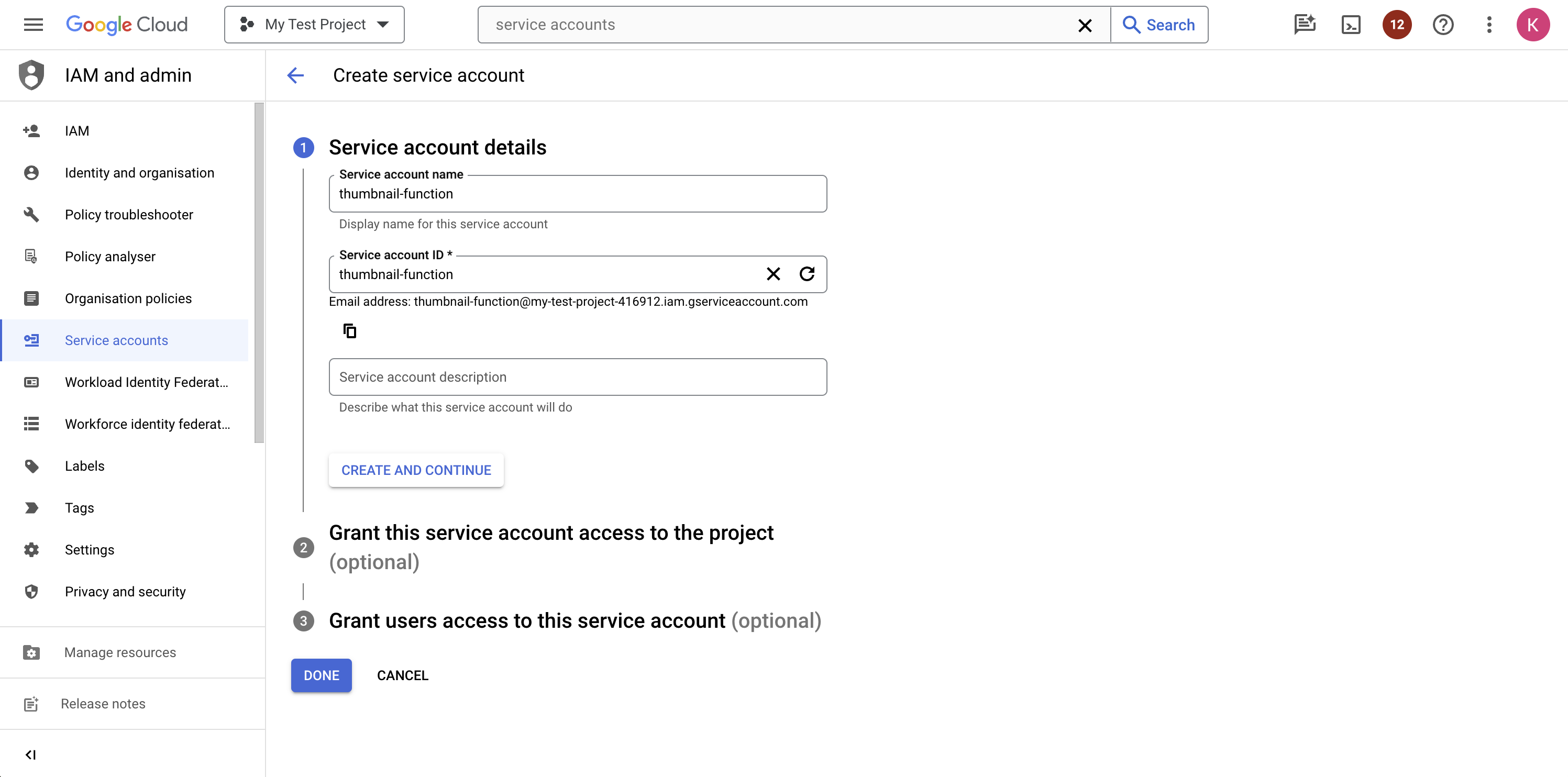Click the Service account name input field
The height and width of the screenshot is (777, 1568).
point(578,194)
